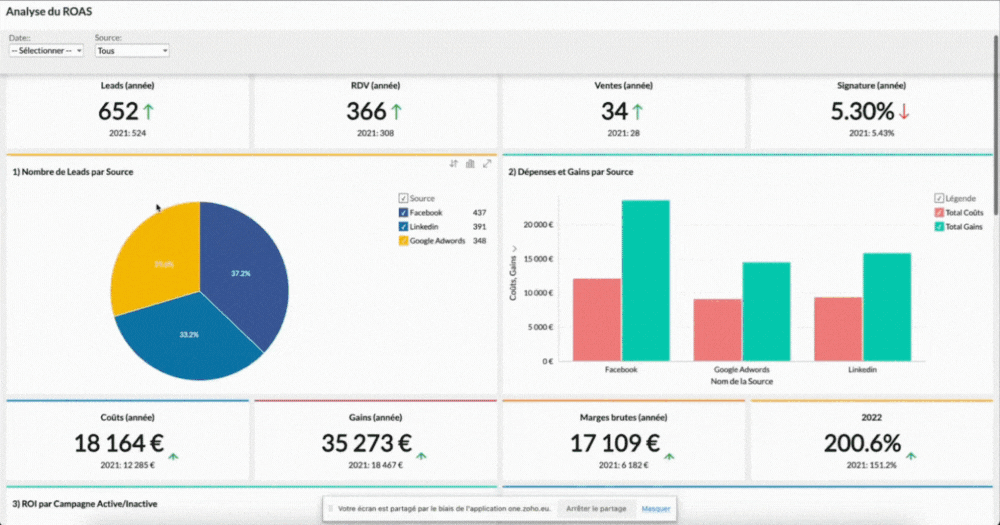Click the green up arrow beside Ventes 34
Screen dimensions: 1000x525
coord(637,111)
